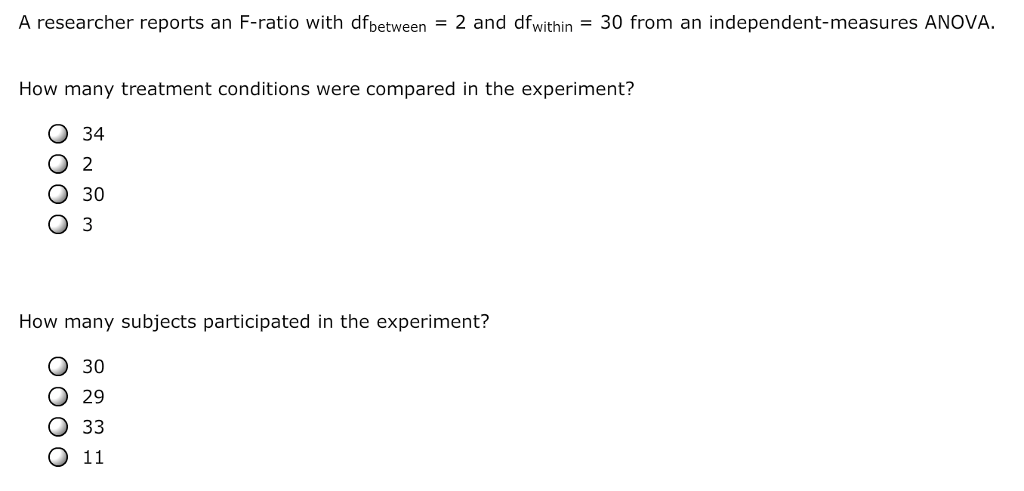This screenshot has width=1024, height=491.
Task: Choose radio button 2 for treatment conditions
Action: 59,164
